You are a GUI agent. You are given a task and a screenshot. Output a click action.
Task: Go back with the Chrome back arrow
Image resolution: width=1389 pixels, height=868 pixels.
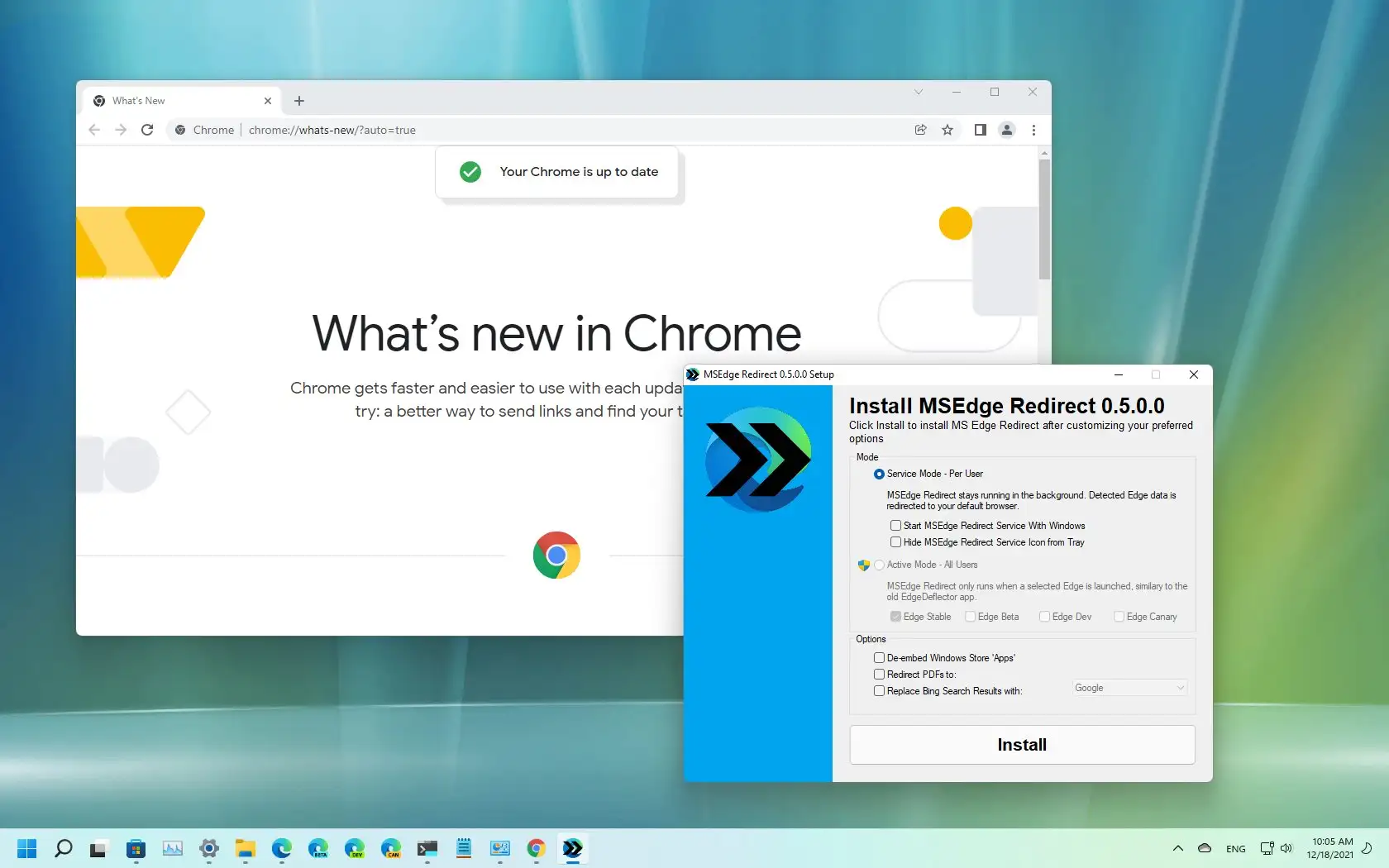pyautogui.click(x=94, y=130)
